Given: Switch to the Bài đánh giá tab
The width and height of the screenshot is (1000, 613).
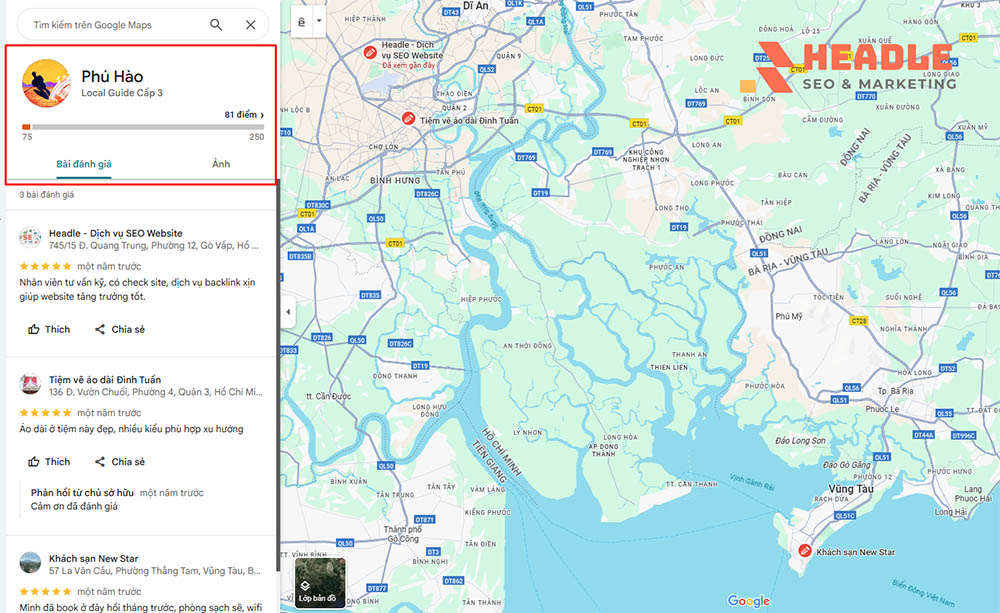Looking at the screenshot, I should pyautogui.click(x=84, y=164).
